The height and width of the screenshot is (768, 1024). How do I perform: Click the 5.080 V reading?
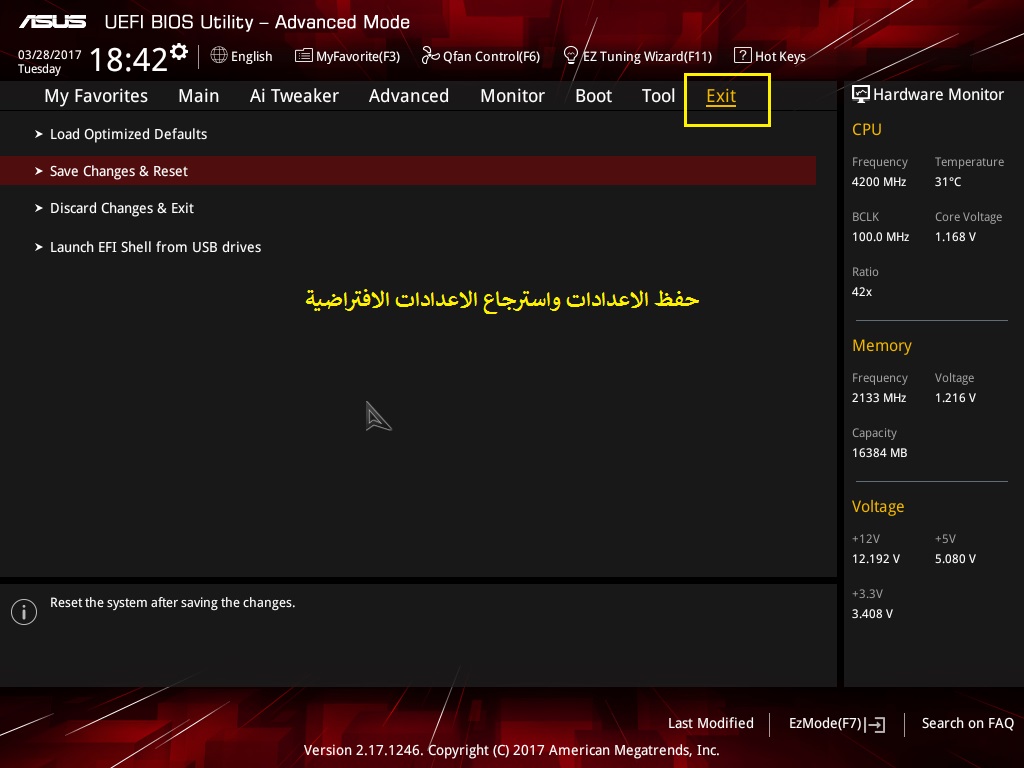955,558
